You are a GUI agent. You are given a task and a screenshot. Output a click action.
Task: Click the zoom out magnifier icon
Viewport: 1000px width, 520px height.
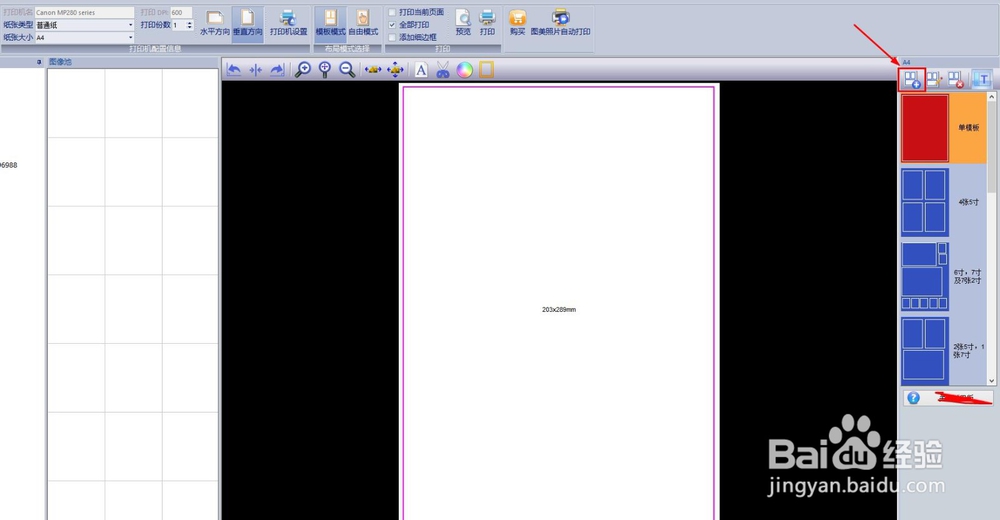click(347, 70)
